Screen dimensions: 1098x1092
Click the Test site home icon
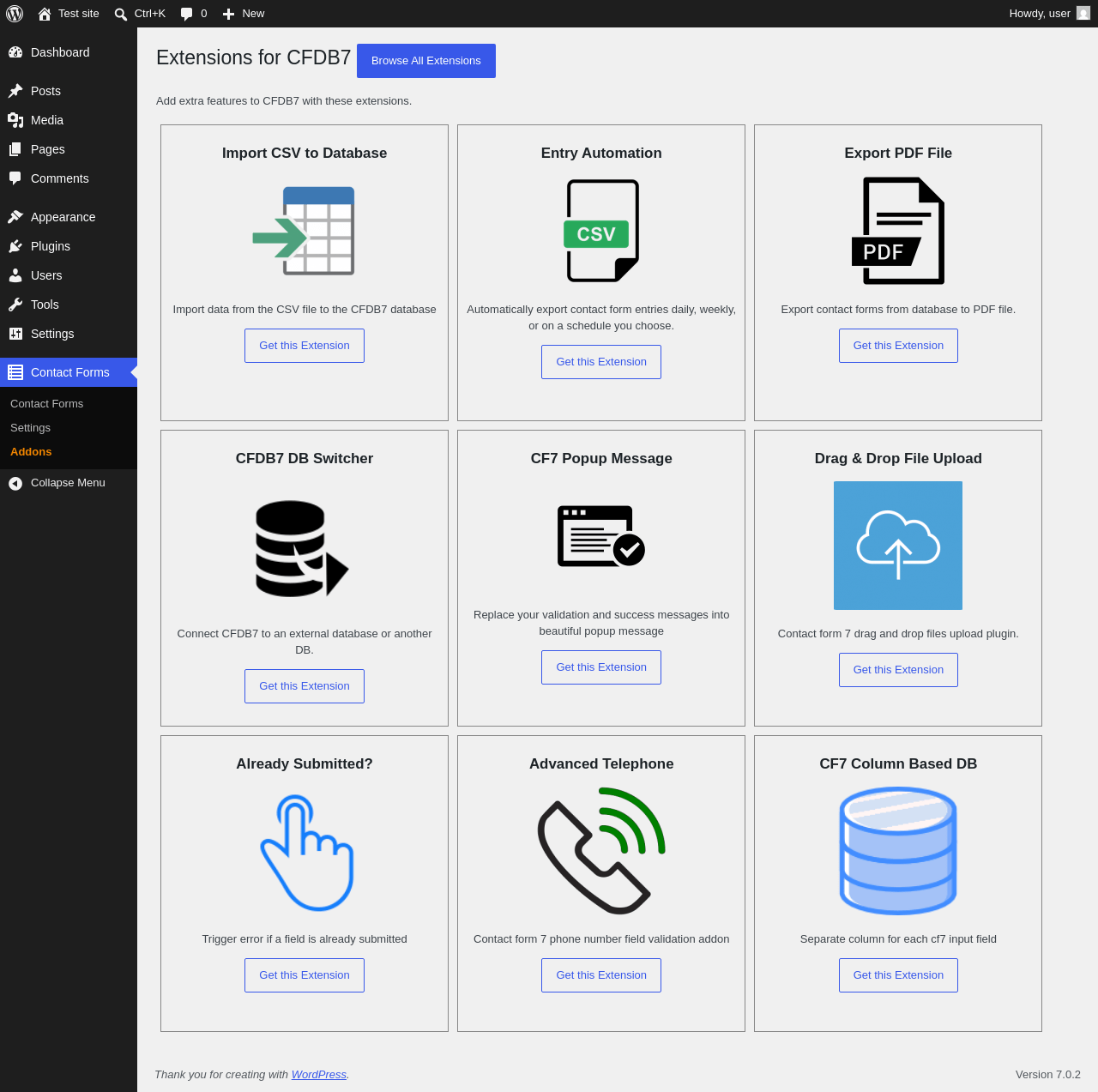pyautogui.click(x=45, y=14)
